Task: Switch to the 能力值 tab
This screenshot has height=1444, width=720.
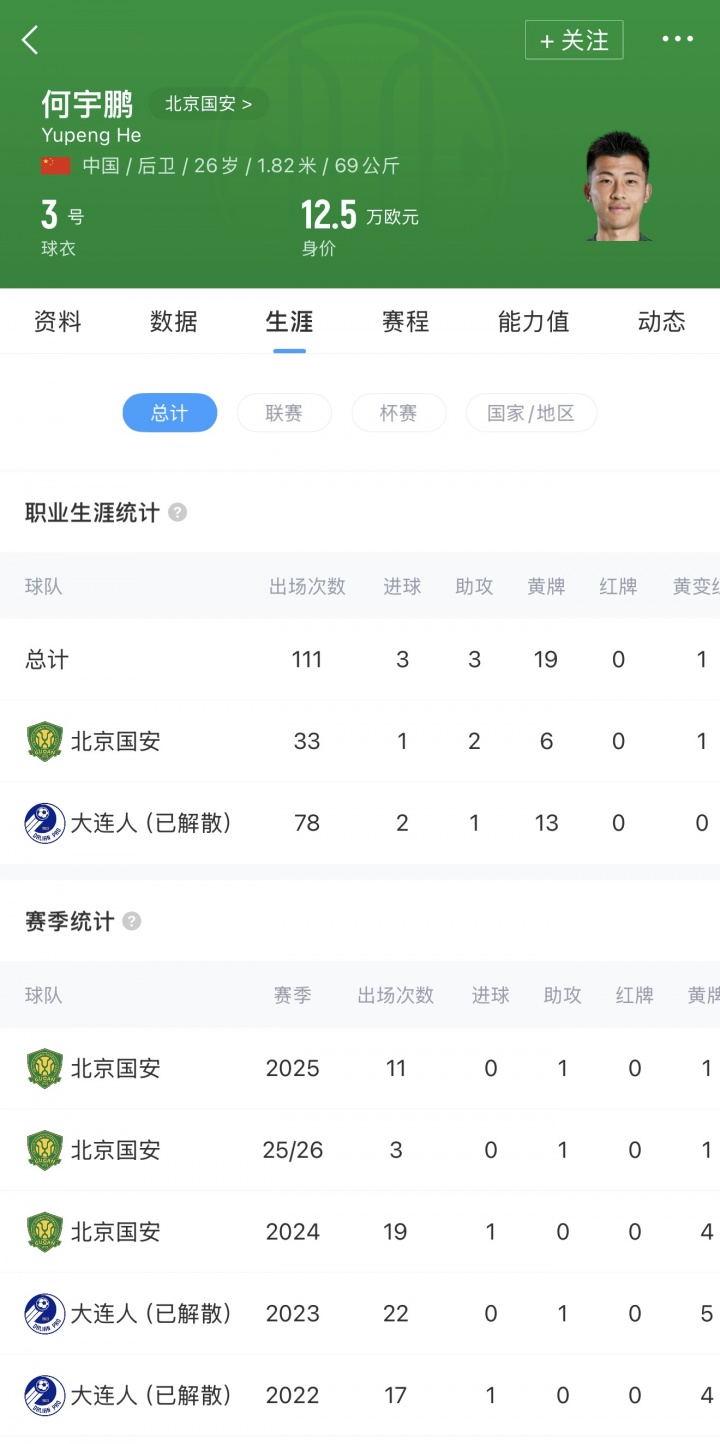Action: point(533,322)
